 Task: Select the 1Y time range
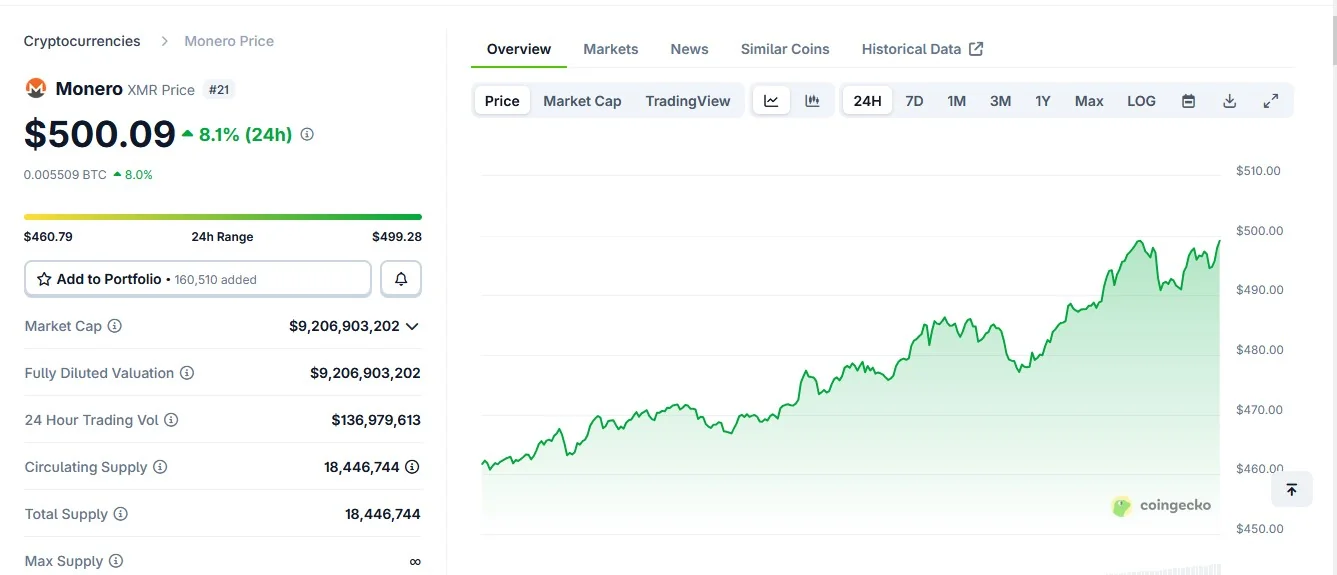(x=1043, y=101)
